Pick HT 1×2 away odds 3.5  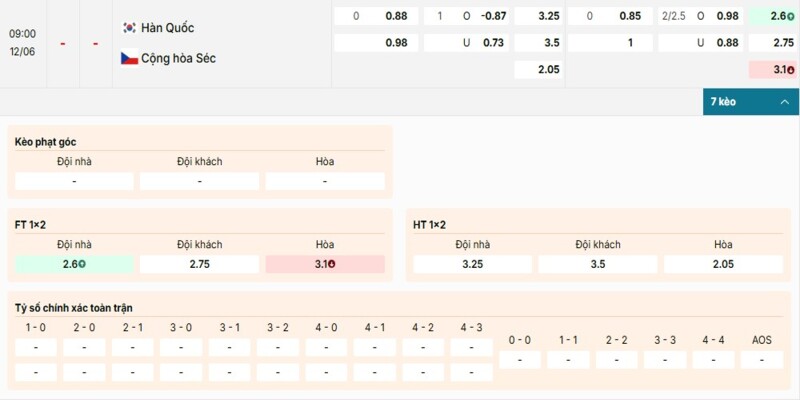tap(598, 264)
